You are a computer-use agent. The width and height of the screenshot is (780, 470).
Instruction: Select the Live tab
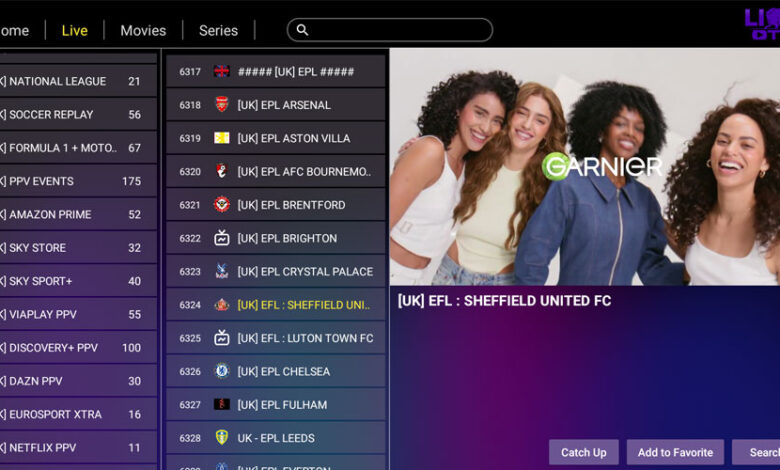pos(75,30)
